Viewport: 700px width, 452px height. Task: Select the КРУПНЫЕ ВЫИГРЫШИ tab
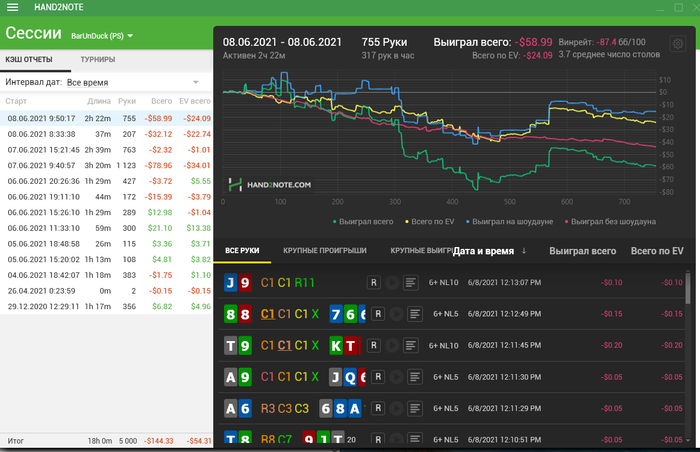[x=421, y=251]
